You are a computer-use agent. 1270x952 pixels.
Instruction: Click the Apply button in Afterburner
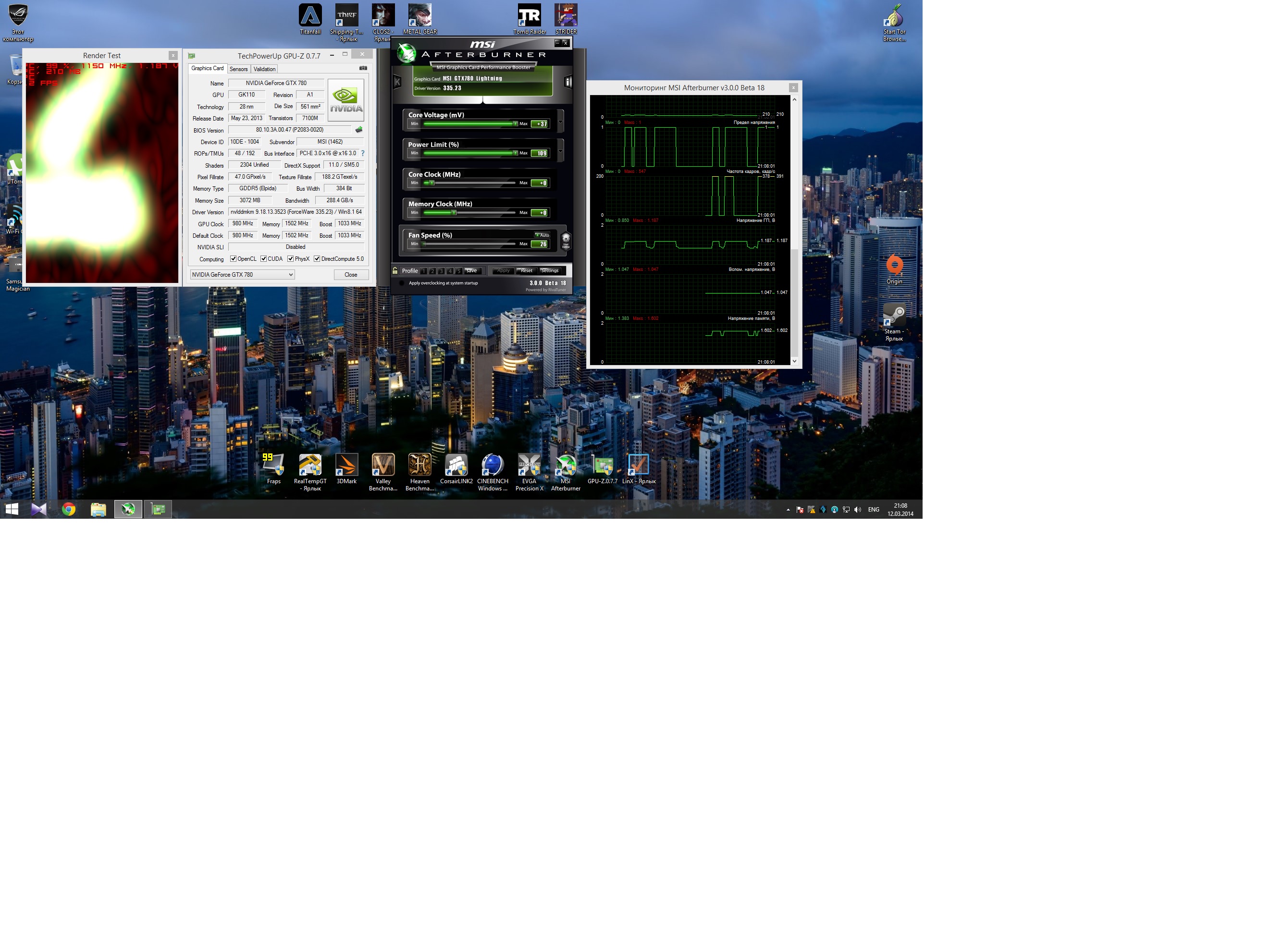click(503, 271)
